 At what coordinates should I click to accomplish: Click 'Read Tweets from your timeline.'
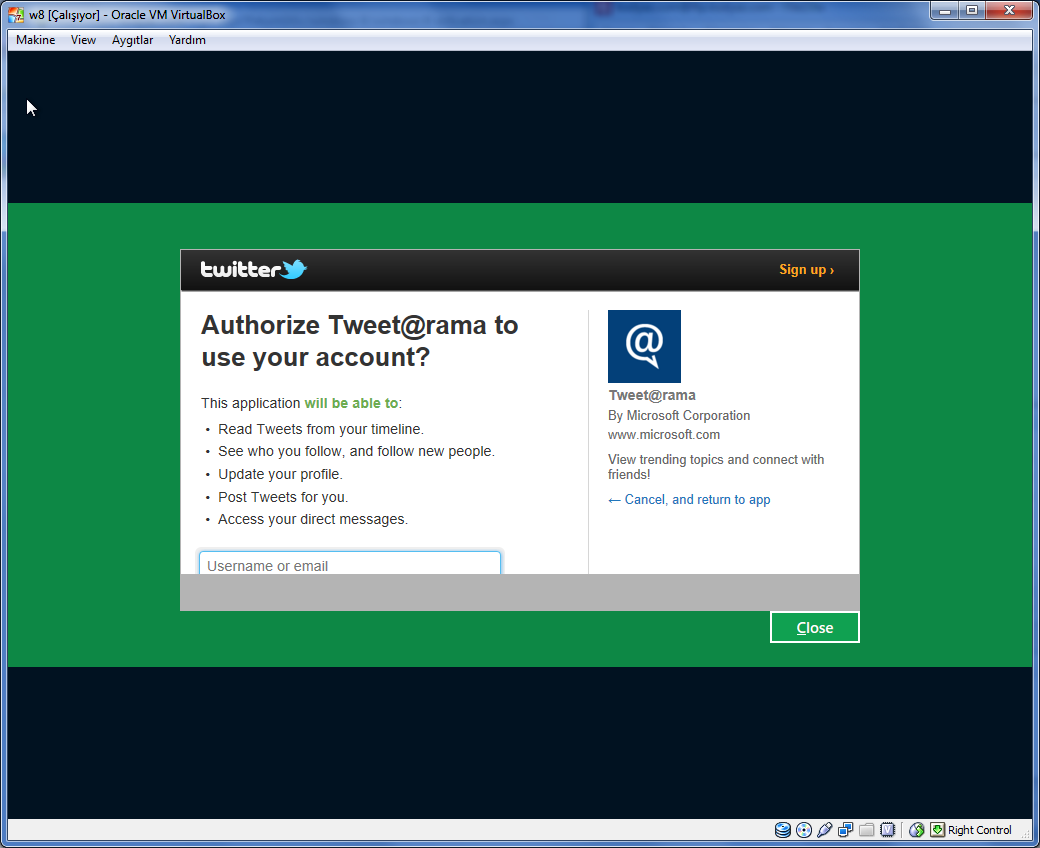[x=321, y=429]
